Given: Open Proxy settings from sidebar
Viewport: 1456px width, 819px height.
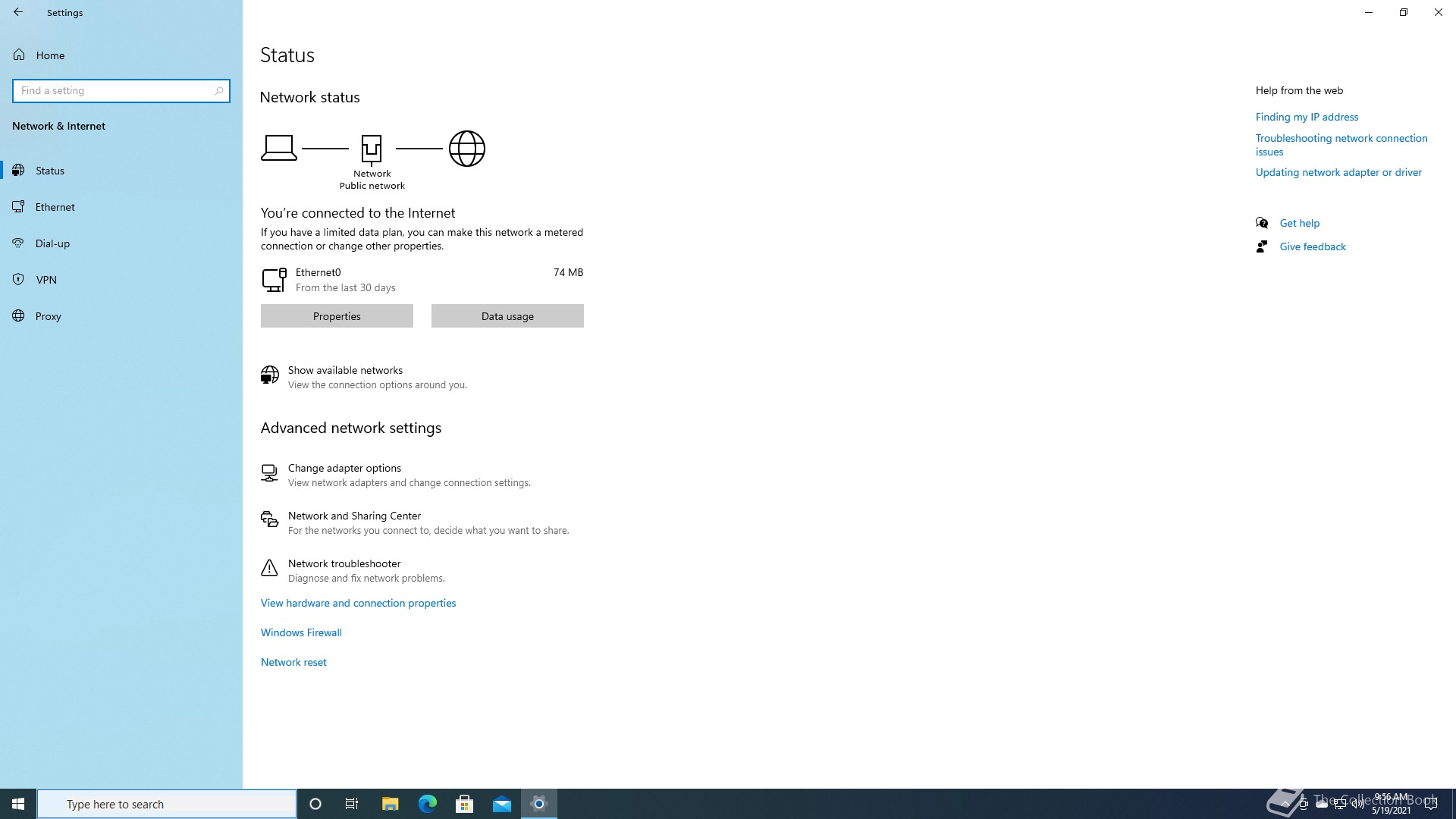Looking at the screenshot, I should pos(48,316).
